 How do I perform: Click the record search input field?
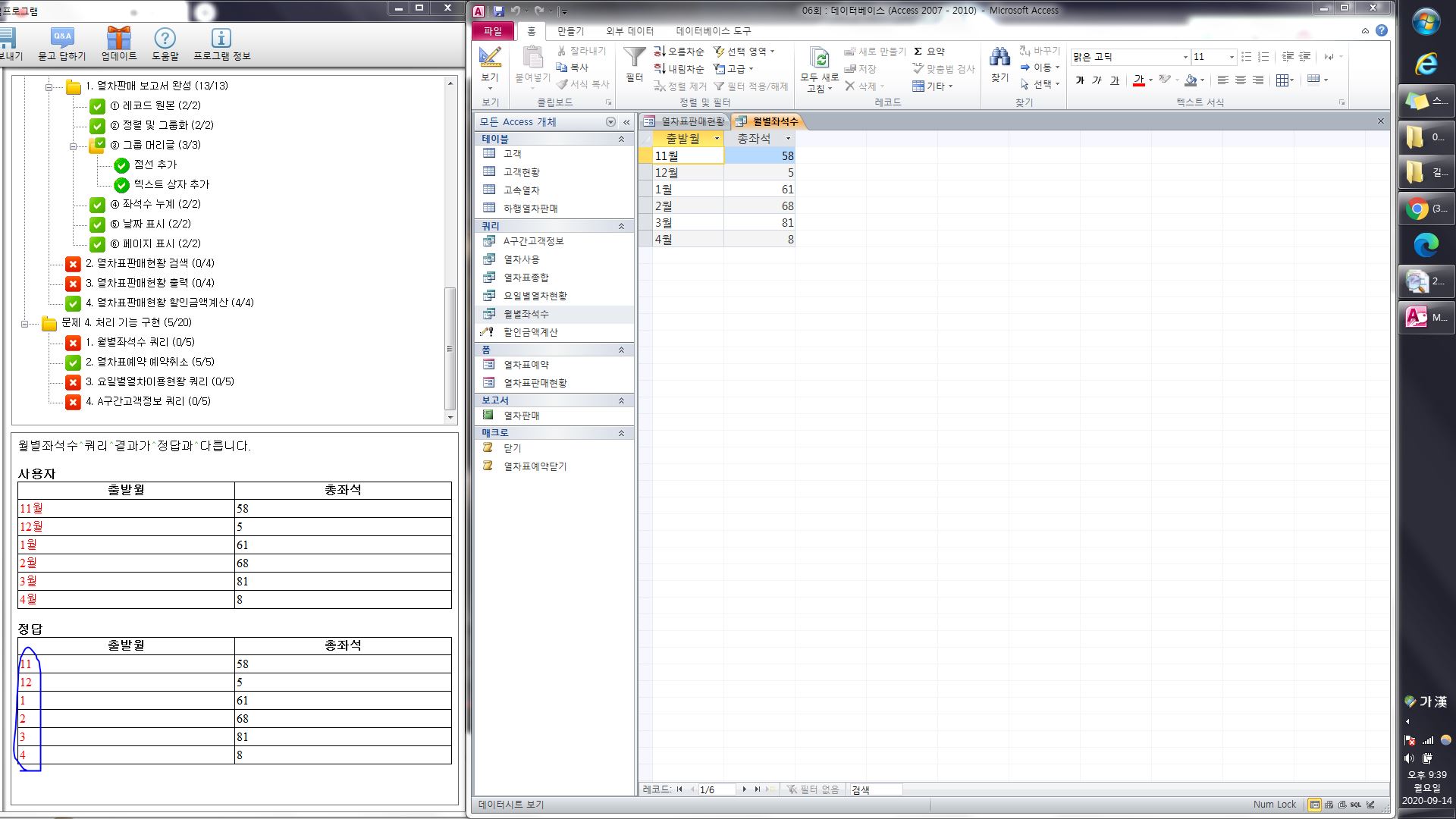tap(875, 789)
